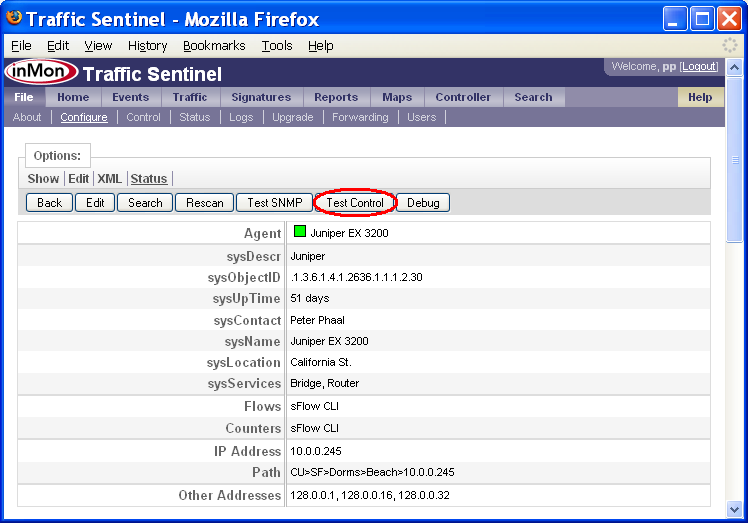Image resolution: width=748 pixels, height=523 pixels.
Task: Click the Firefox loading throbber icon
Action: click(x=729, y=45)
